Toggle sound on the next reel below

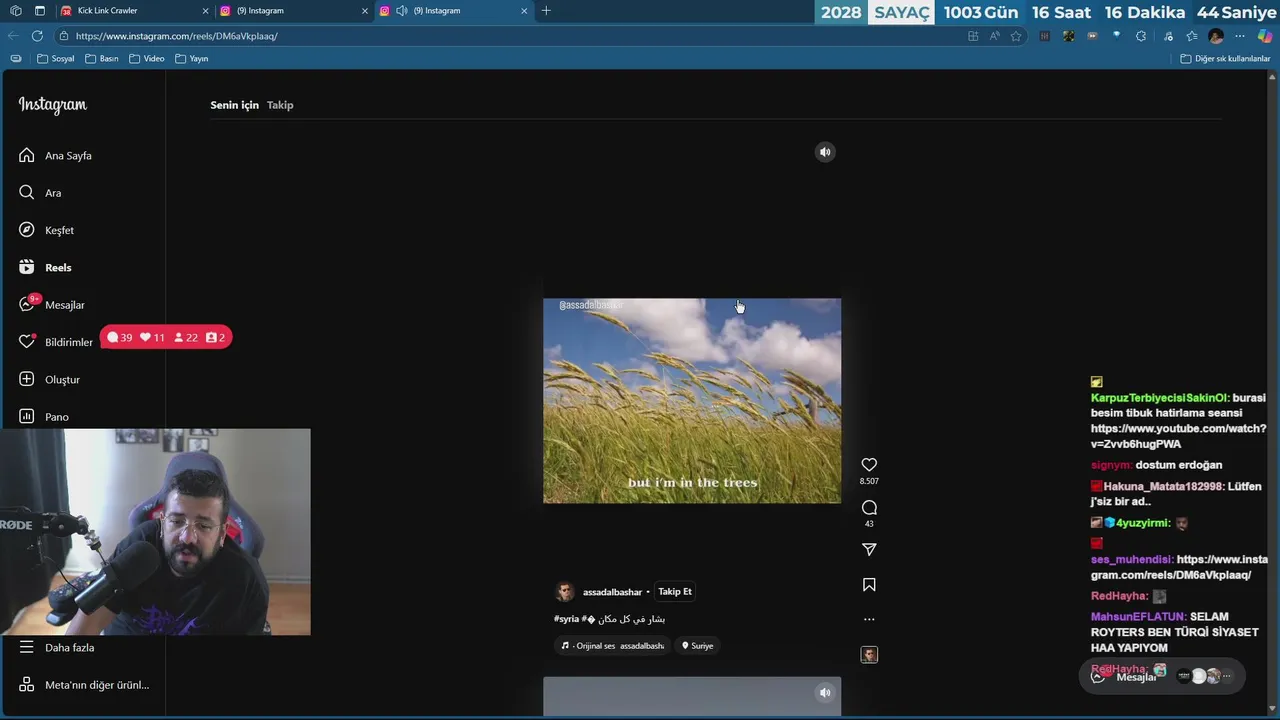coord(825,692)
